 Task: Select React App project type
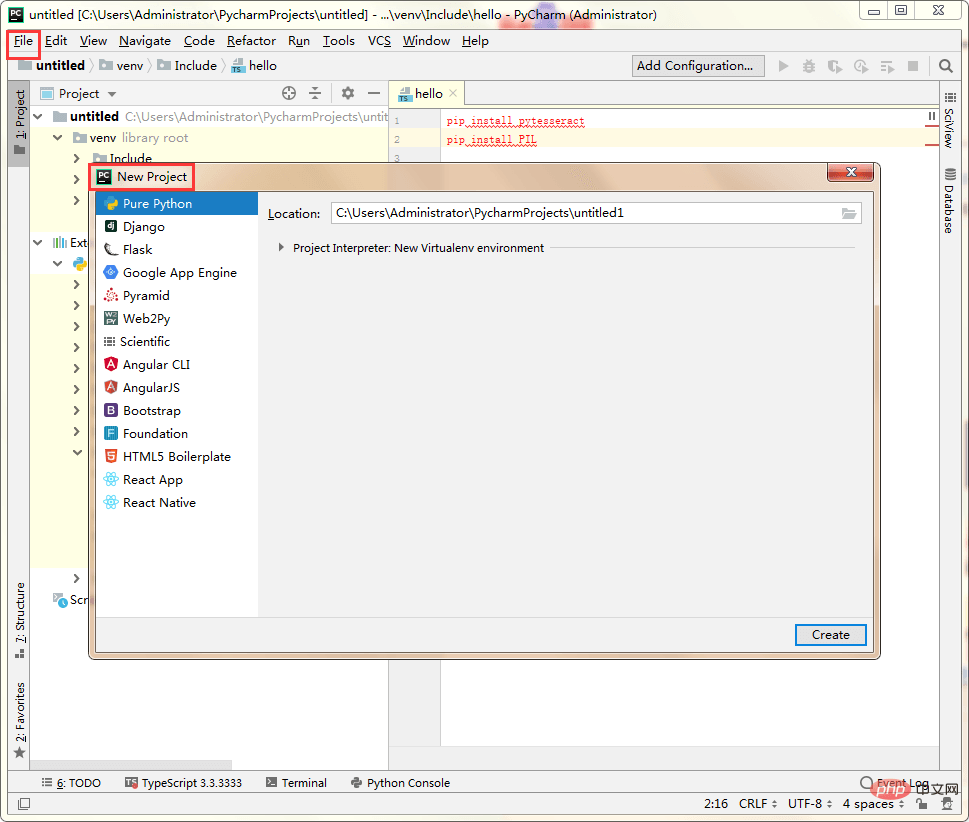coord(177,480)
